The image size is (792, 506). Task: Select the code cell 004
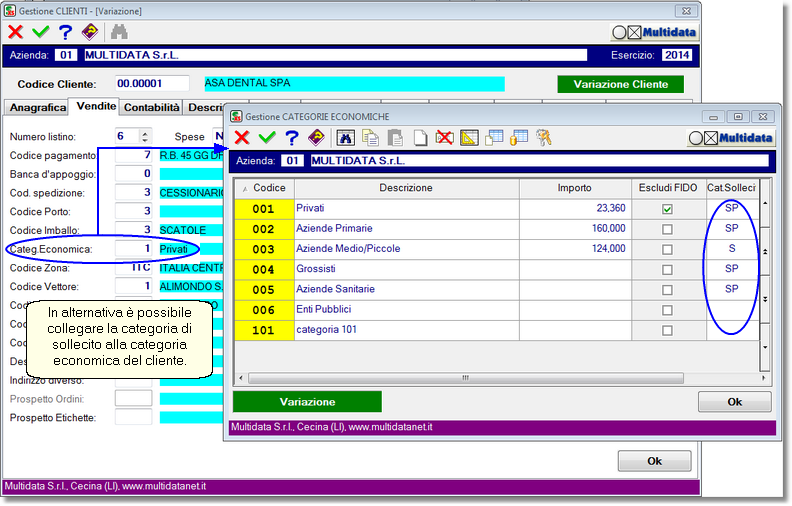[264, 270]
